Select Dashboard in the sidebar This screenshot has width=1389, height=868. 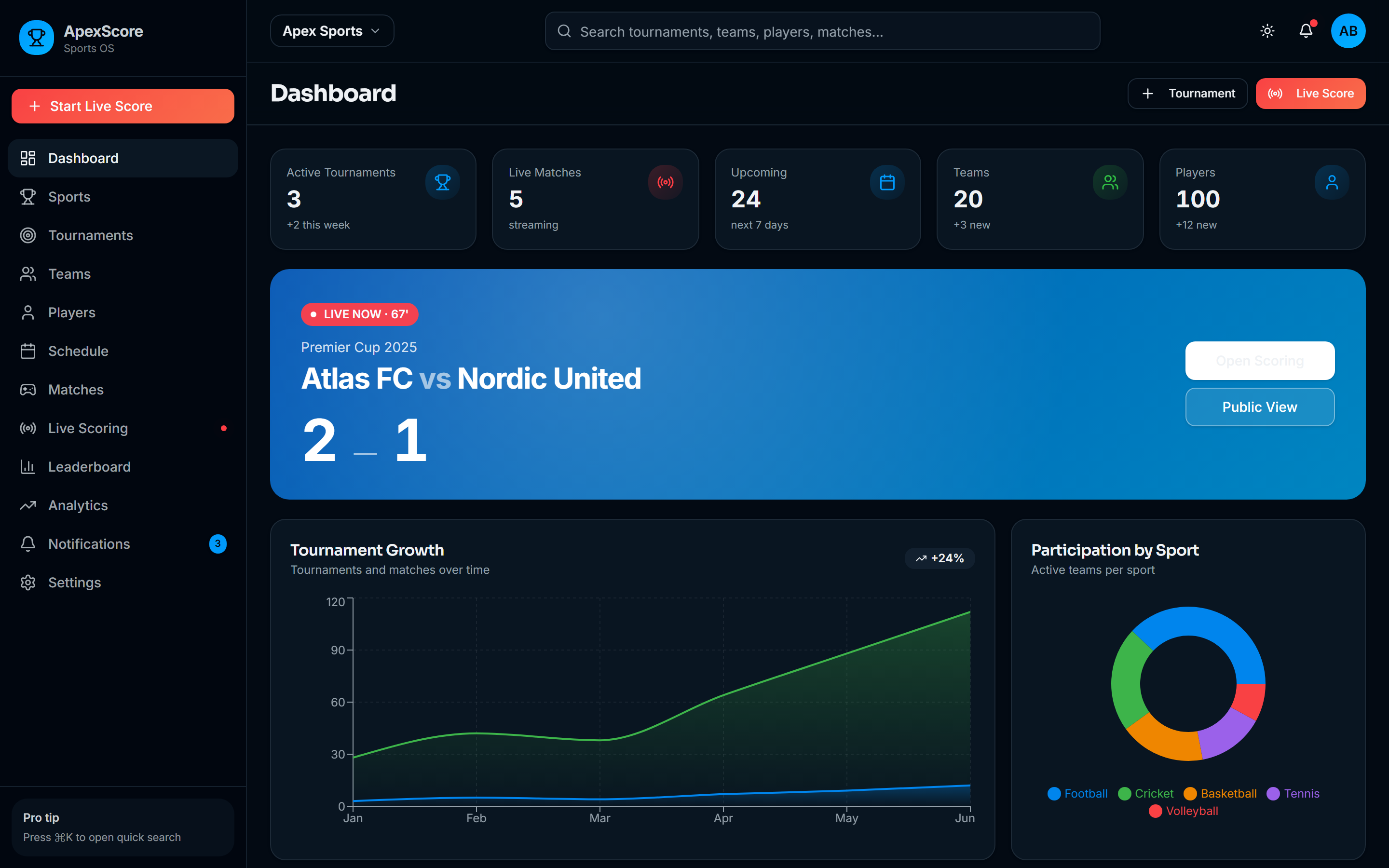tap(123, 159)
